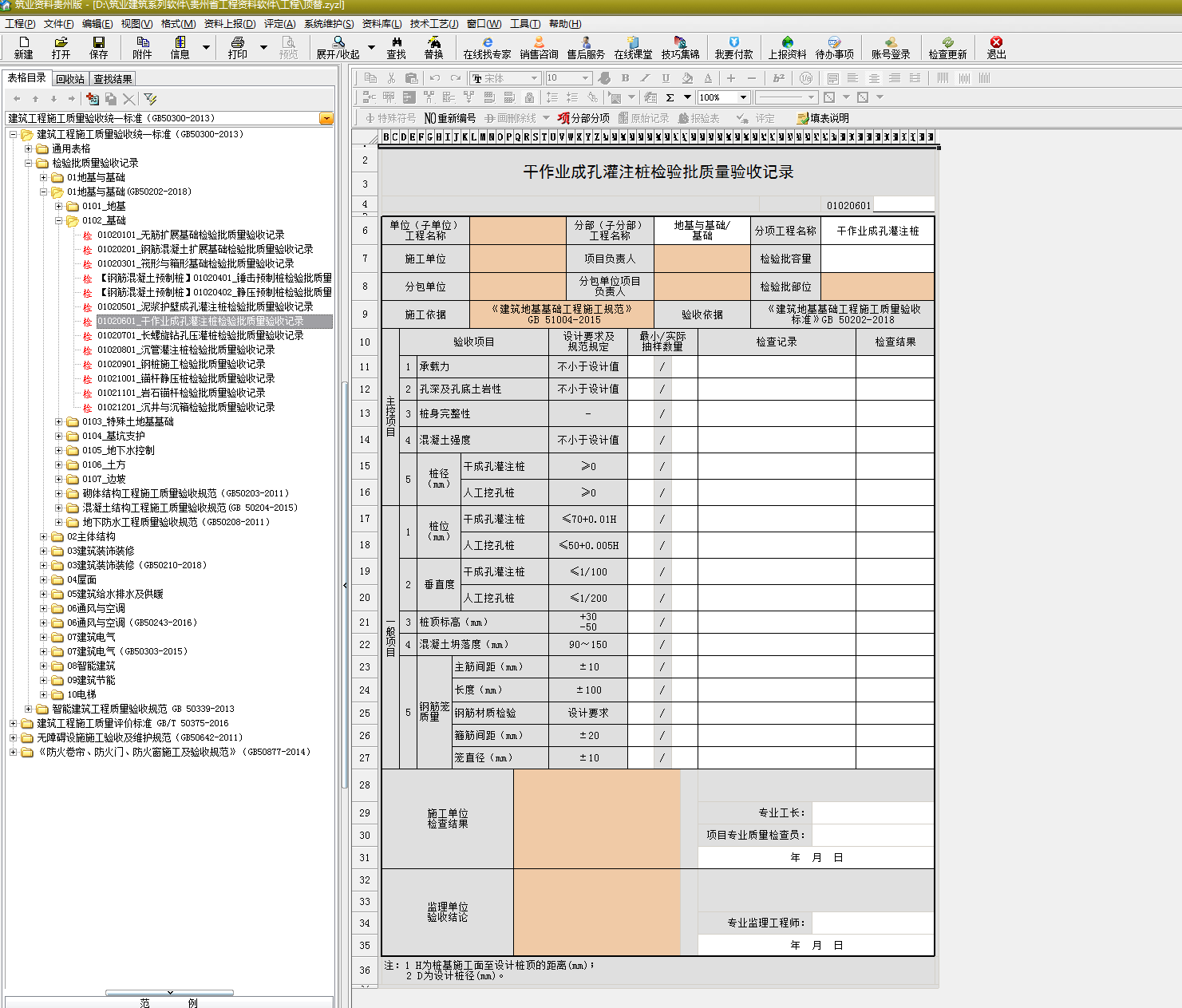Click 我要付款 payment icon
Screen dimensions: 1182x1008
tap(733, 48)
